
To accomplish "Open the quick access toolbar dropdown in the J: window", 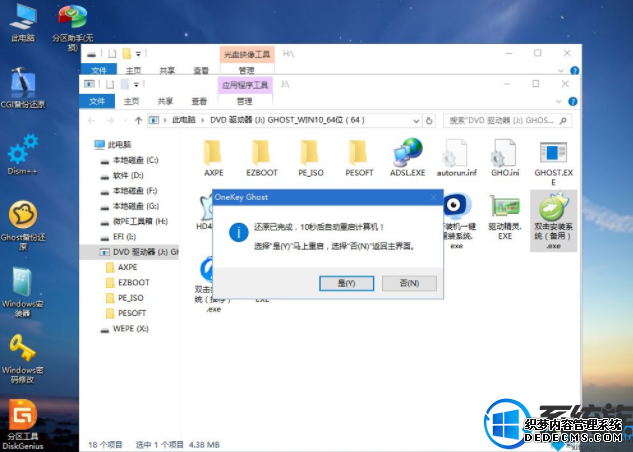I will (136, 84).
